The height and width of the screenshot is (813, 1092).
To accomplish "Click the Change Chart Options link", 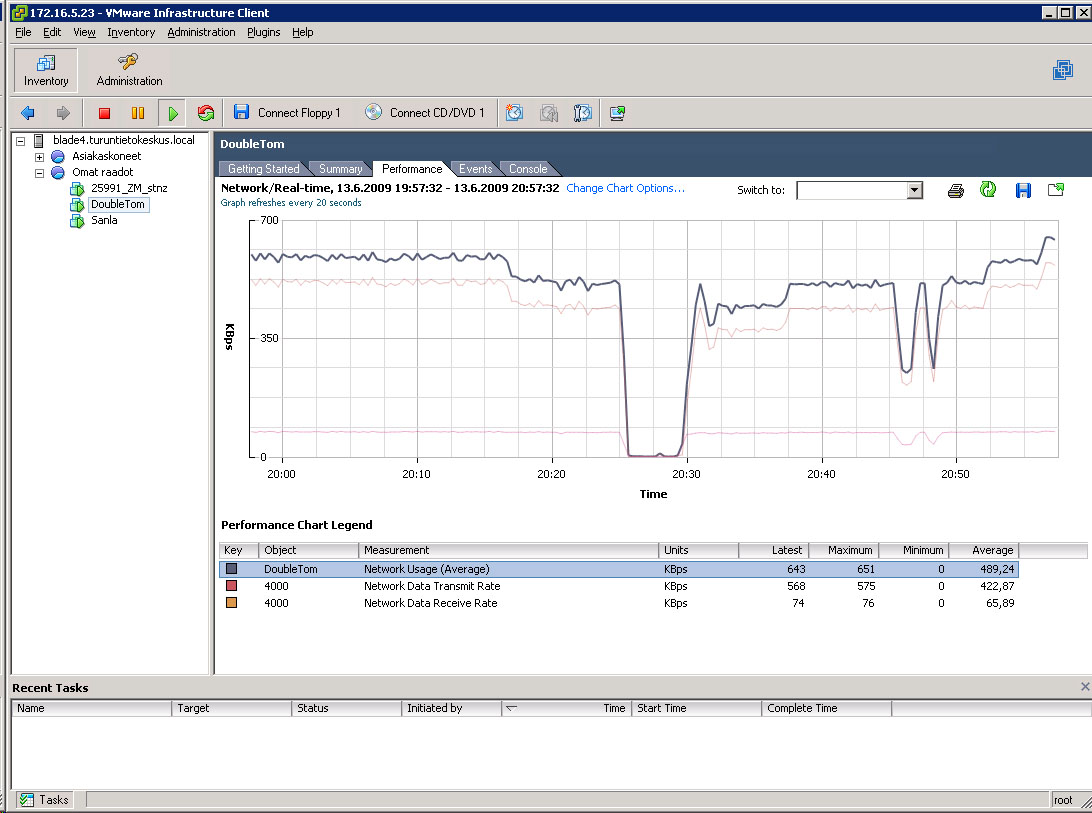I will click(625, 188).
